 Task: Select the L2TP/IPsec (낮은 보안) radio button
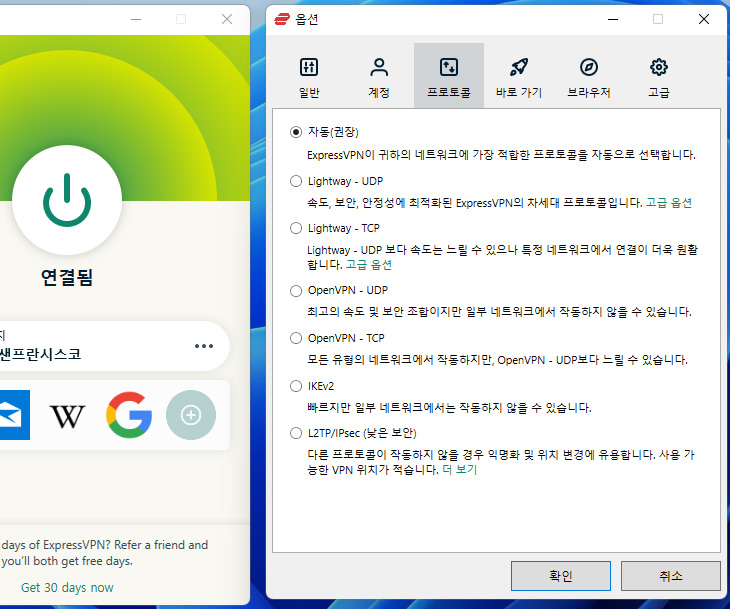coord(296,433)
